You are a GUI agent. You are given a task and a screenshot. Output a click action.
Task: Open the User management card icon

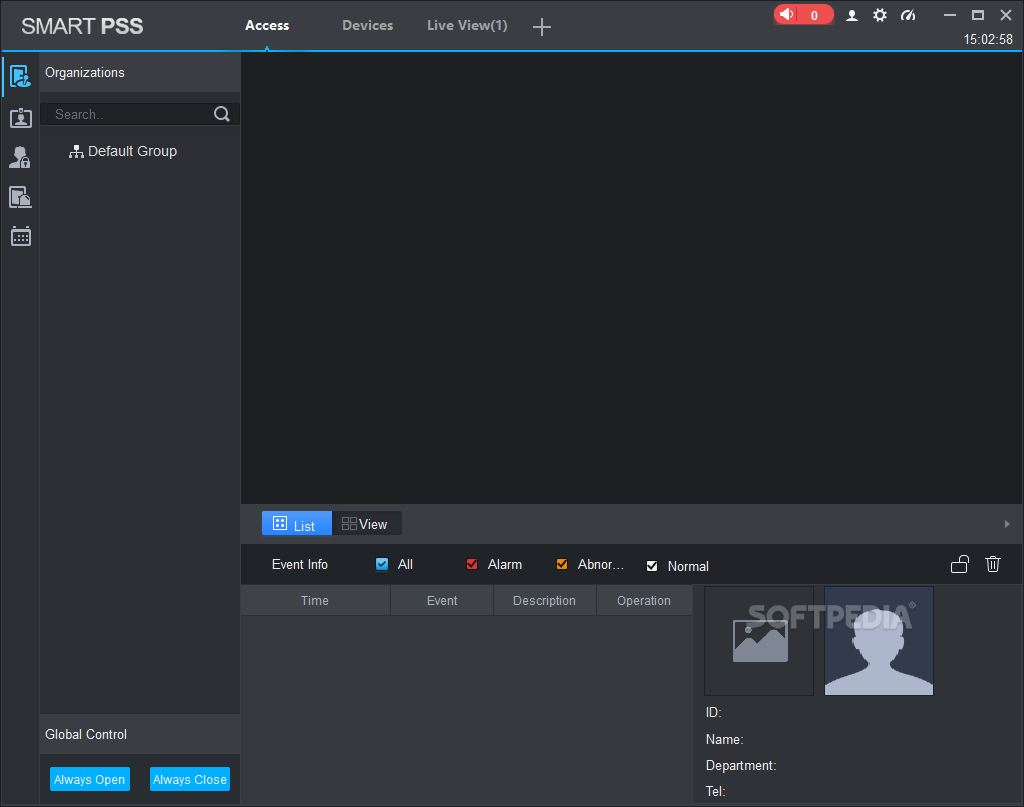[20, 118]
